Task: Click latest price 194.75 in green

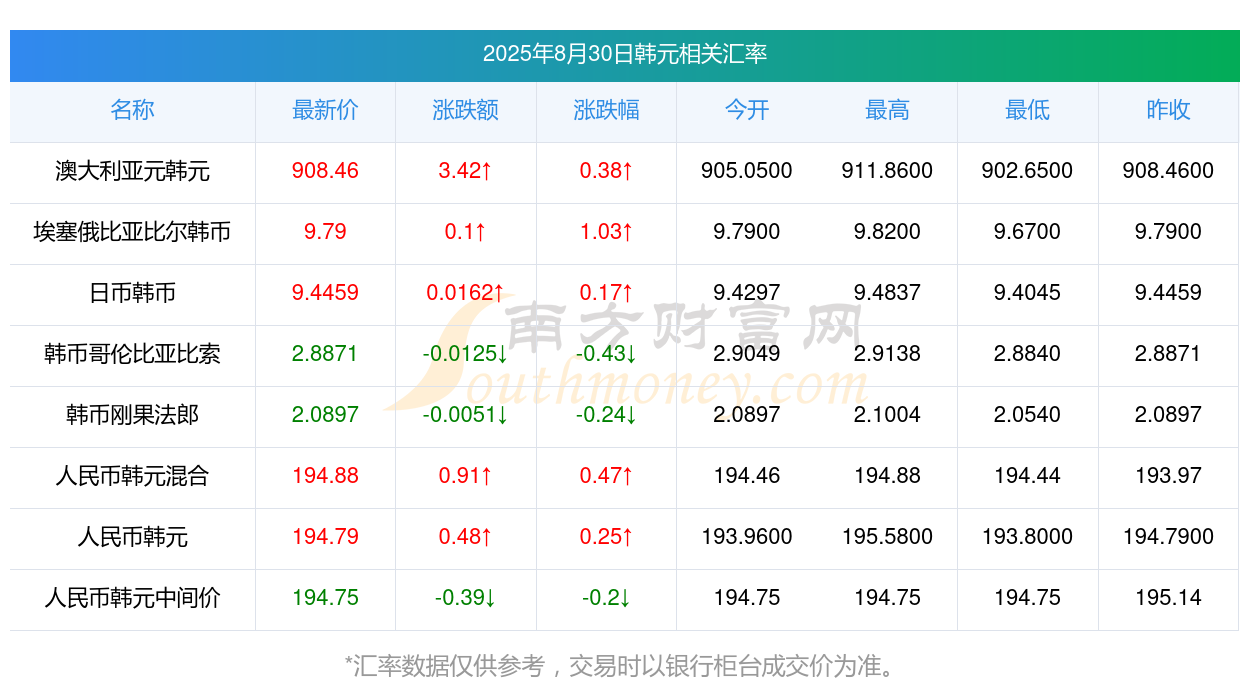Action: [x=325, y=598]
